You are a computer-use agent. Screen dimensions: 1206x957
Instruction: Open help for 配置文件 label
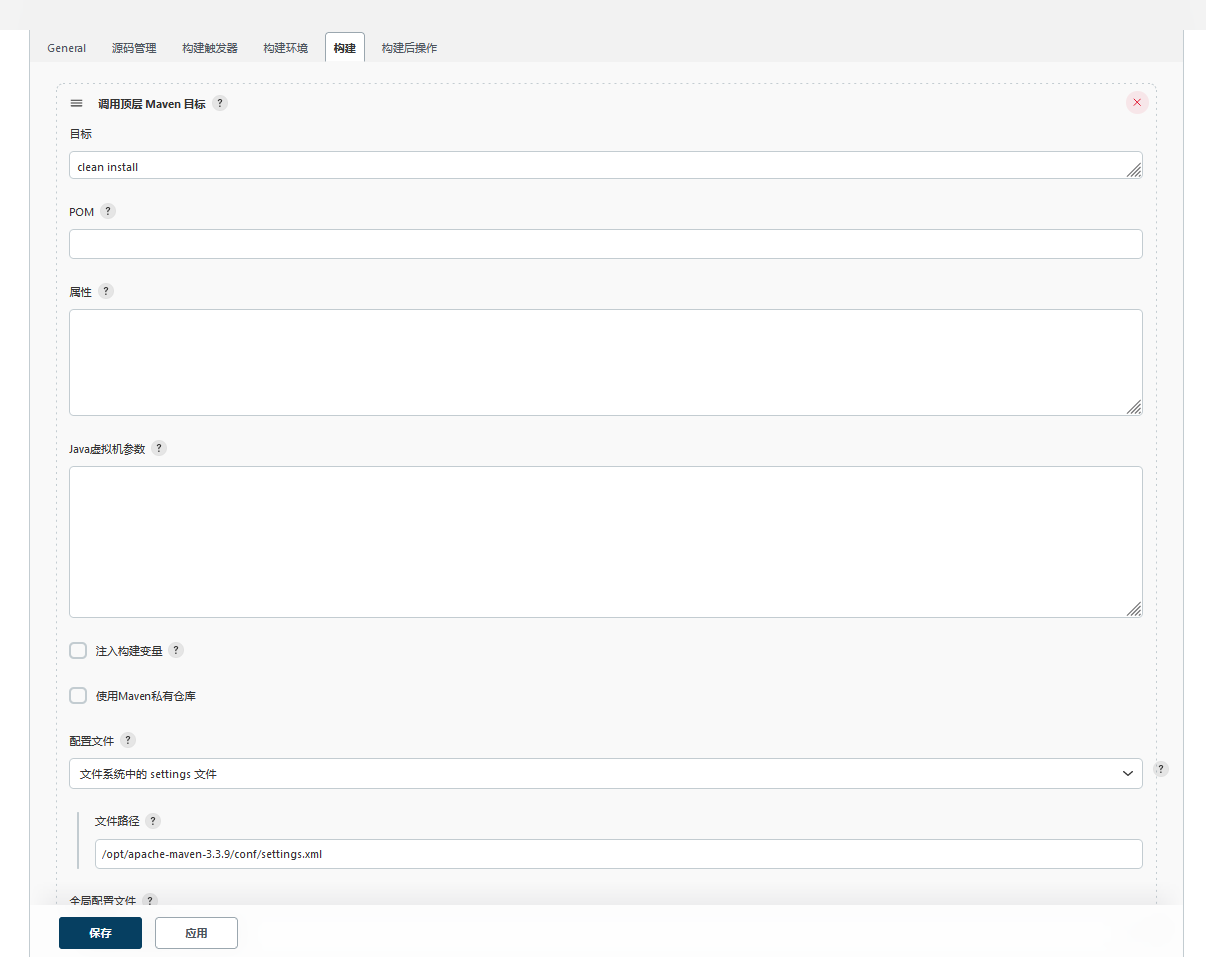click(128, 740)
